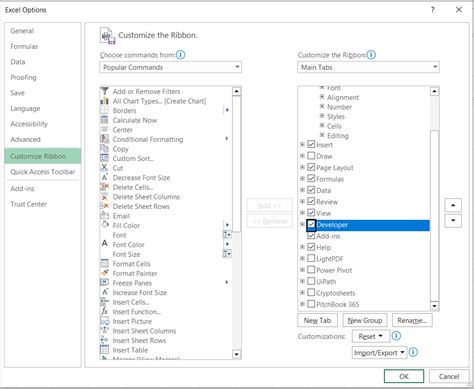Screen dimensions: 474x389
Task: Click the Decrease Font Size icon
Action: [105, 178]
